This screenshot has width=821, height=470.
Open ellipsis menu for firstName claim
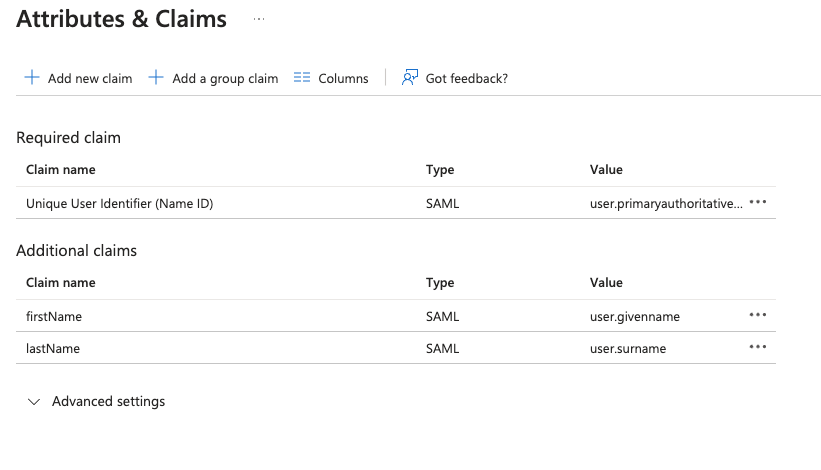[x=758, y=315]
